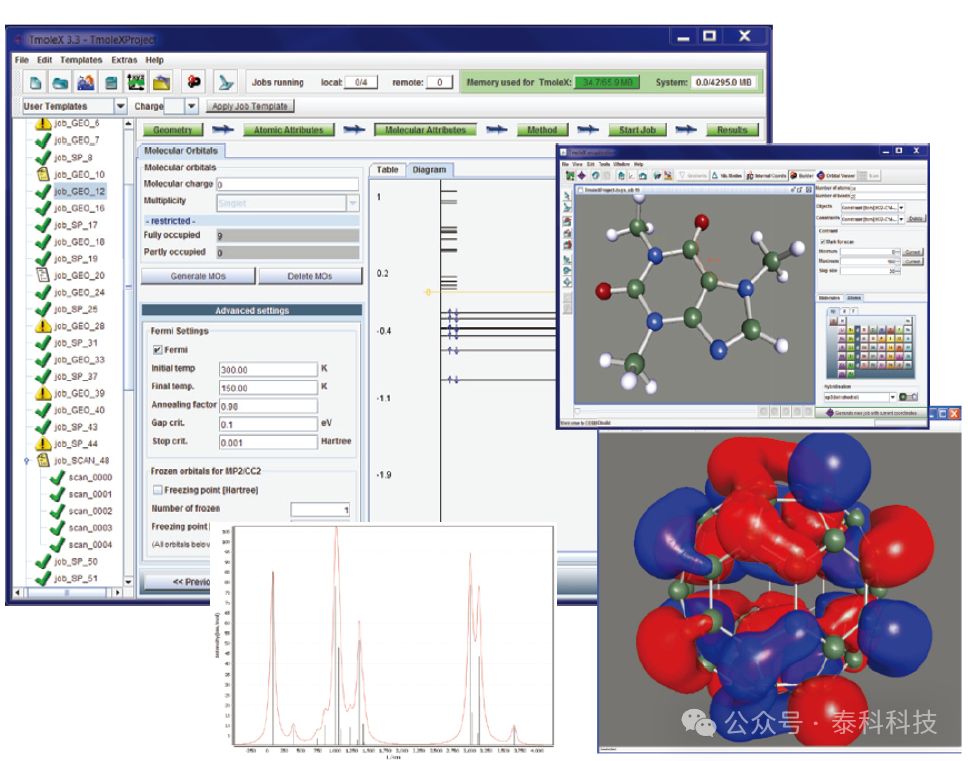Click the Molecular charge input field
The height and width of the screenshot is (761, 968).
coord(288,184)
